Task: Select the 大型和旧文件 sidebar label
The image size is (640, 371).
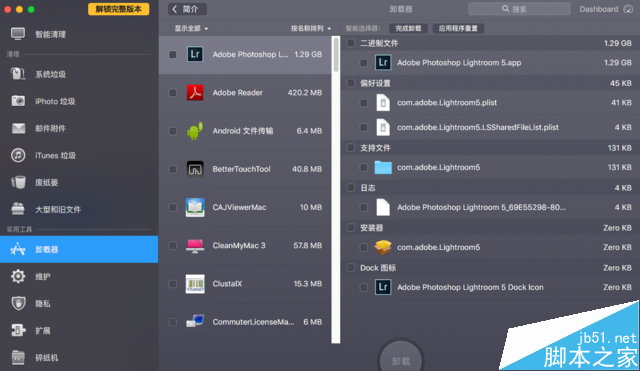Action: pos(58,209)
